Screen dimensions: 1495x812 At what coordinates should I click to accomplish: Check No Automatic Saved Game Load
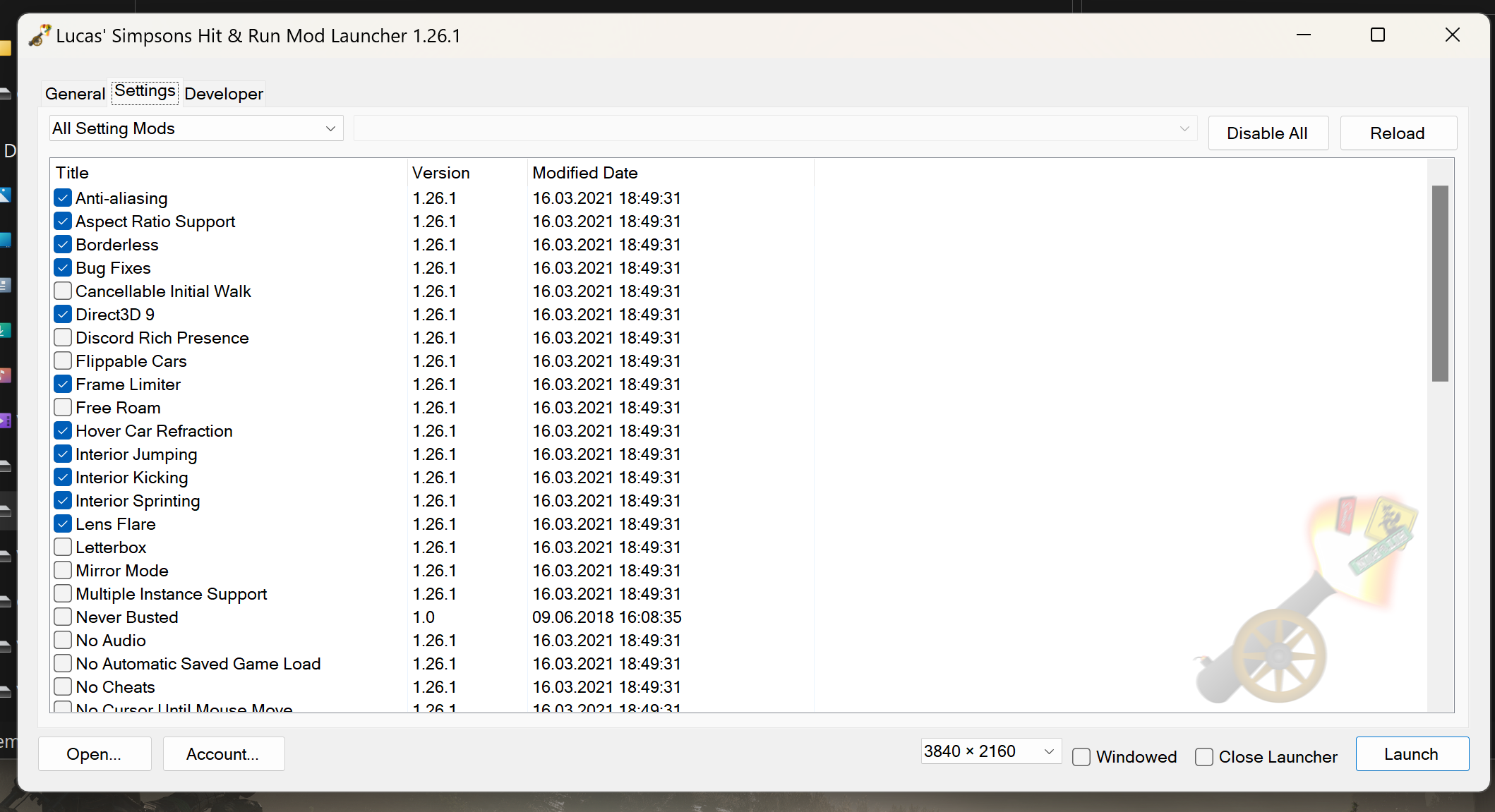click(x=63, y=664)
